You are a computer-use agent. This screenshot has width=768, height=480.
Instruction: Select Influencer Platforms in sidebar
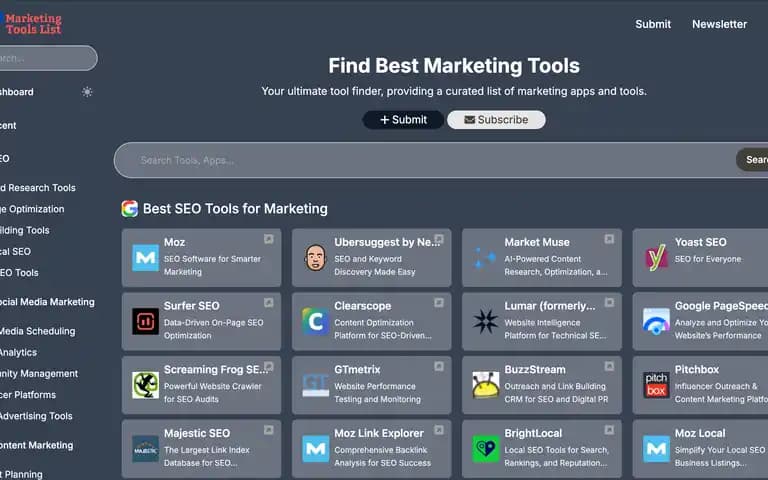(x=28, y=395)
